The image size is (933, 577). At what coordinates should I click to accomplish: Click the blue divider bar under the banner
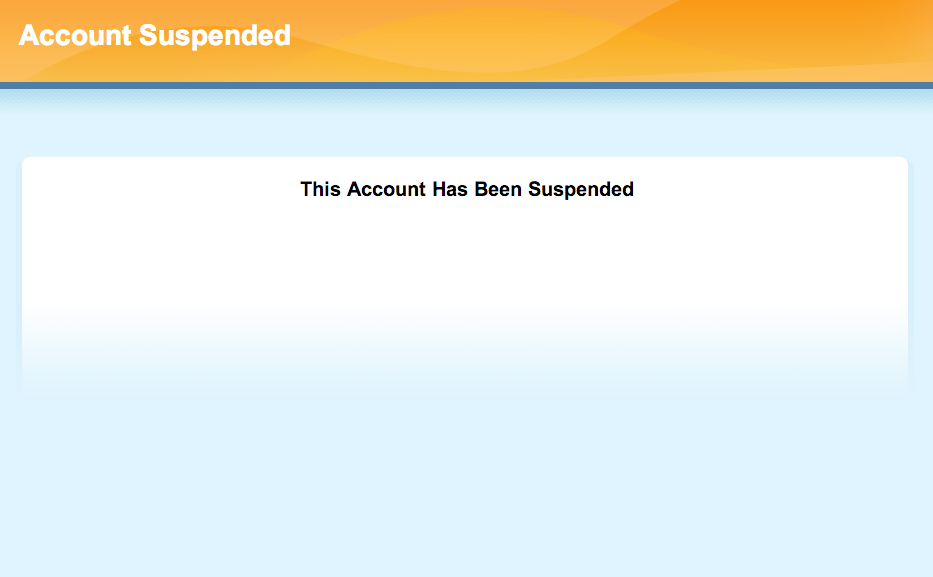point(466,86)
